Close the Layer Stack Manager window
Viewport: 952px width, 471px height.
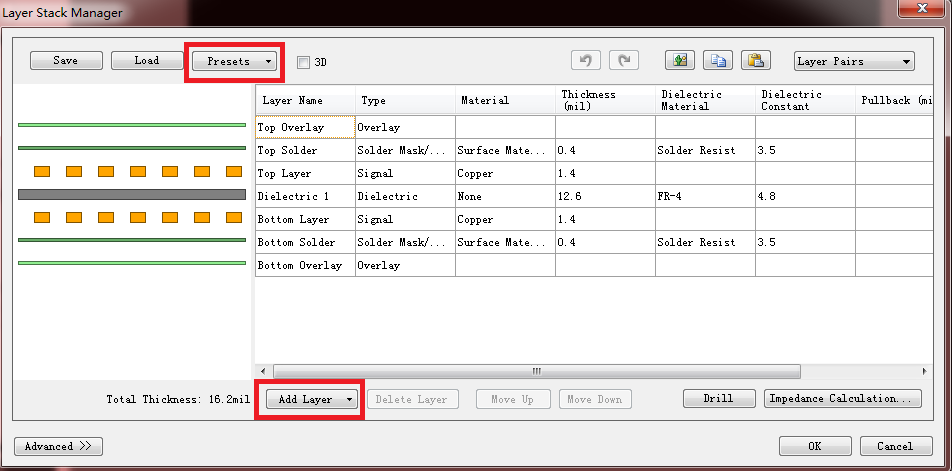(922, 8)
